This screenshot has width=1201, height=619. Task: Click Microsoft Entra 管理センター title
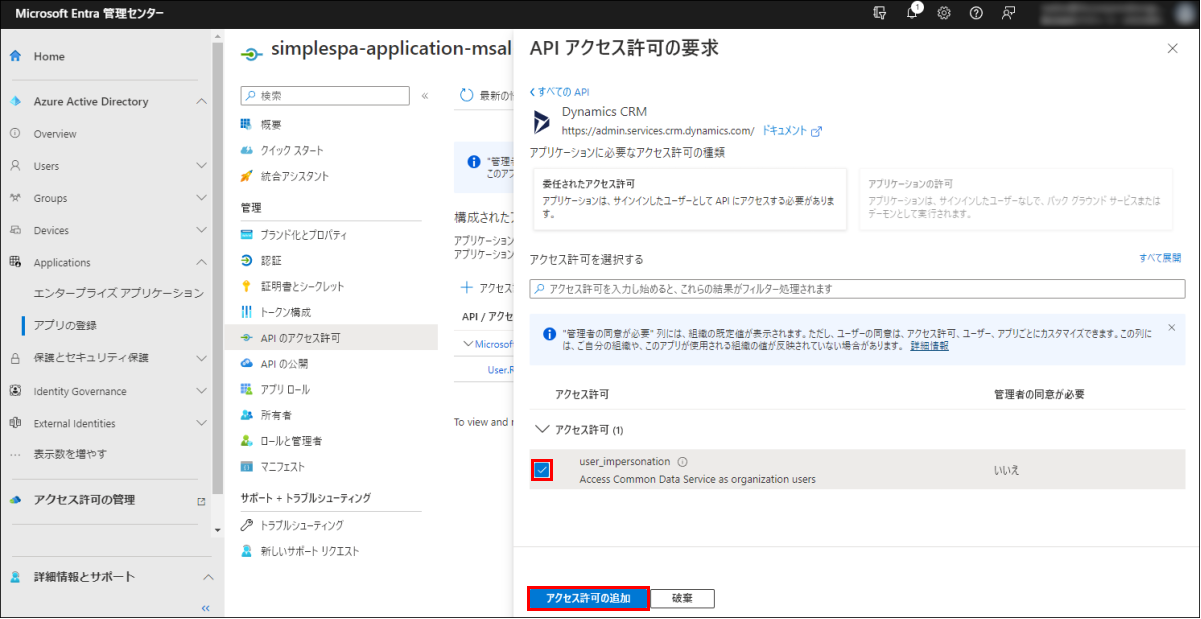click(90, 13)
